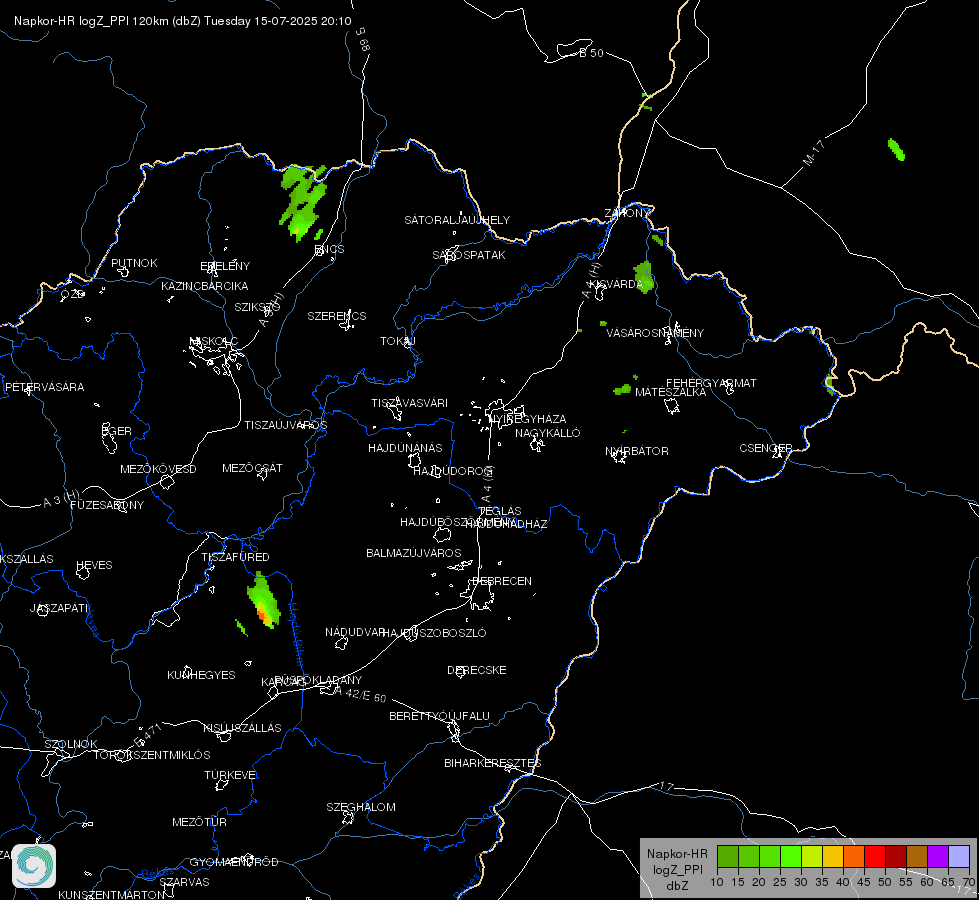Click the PÉTERVÁSÁRA label
This screenshot has width=979, height=900.
click(44, 387)
